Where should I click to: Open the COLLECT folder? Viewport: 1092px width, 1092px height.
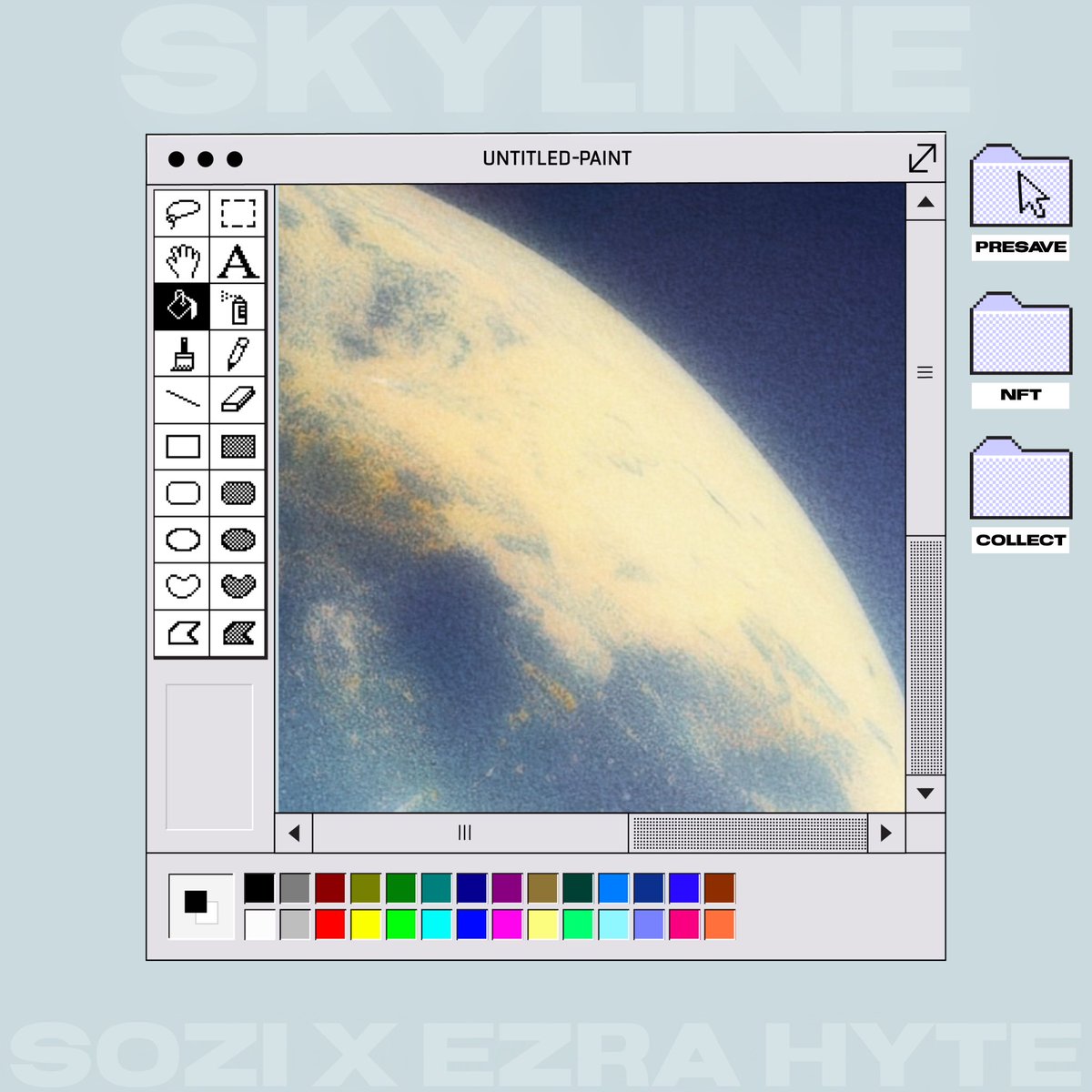click(1021, 479)
